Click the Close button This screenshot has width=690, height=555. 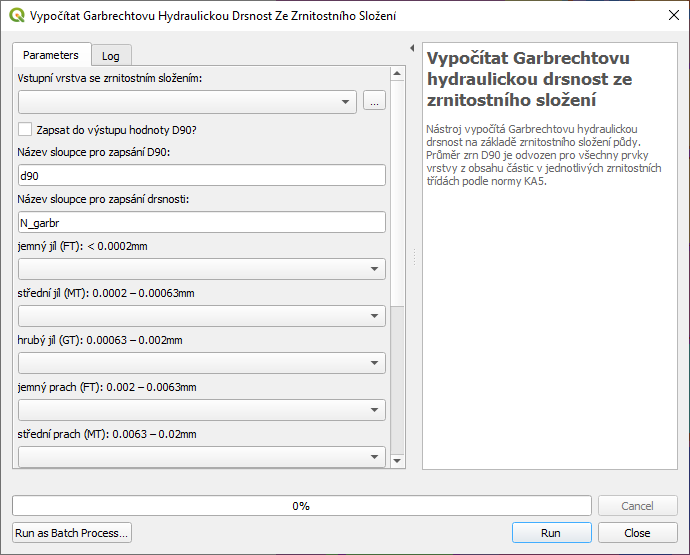click(637, 533)
